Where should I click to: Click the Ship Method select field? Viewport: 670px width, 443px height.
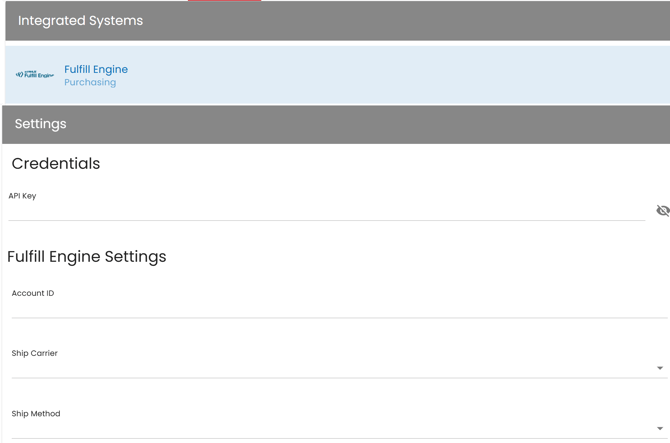click(x=330, y=428)
